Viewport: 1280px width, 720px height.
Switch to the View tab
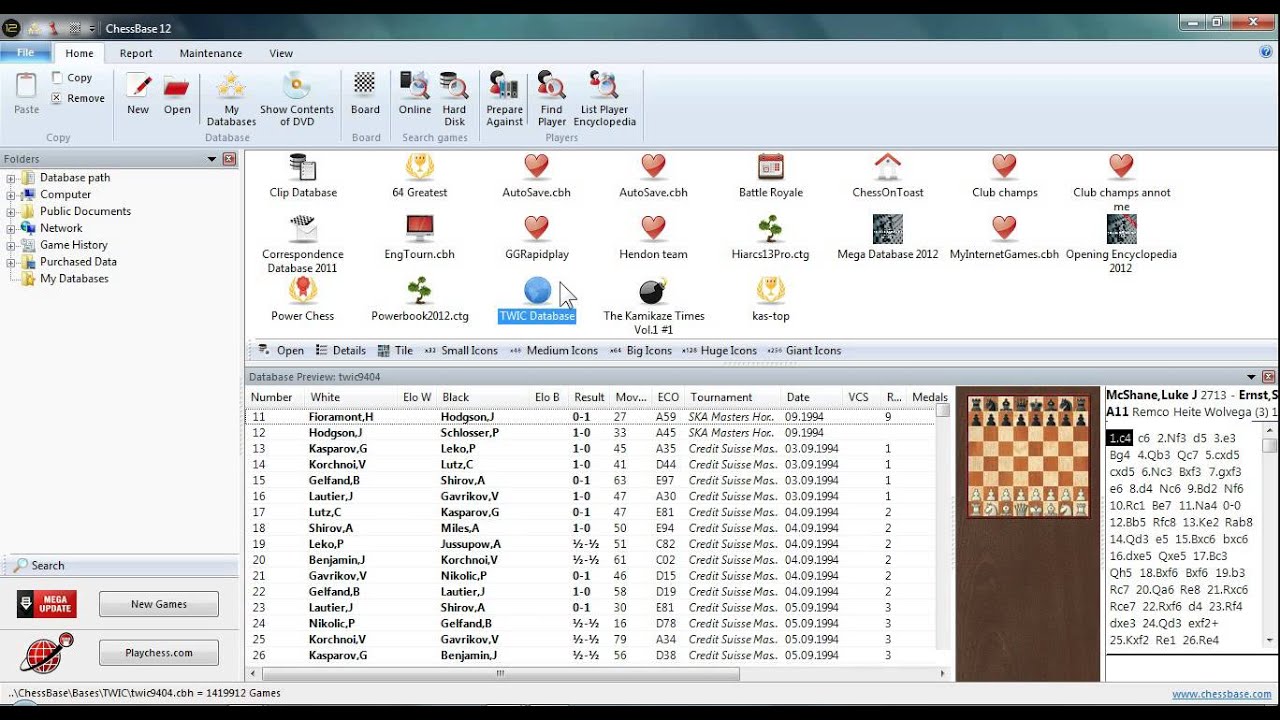[x=281, y=54]
